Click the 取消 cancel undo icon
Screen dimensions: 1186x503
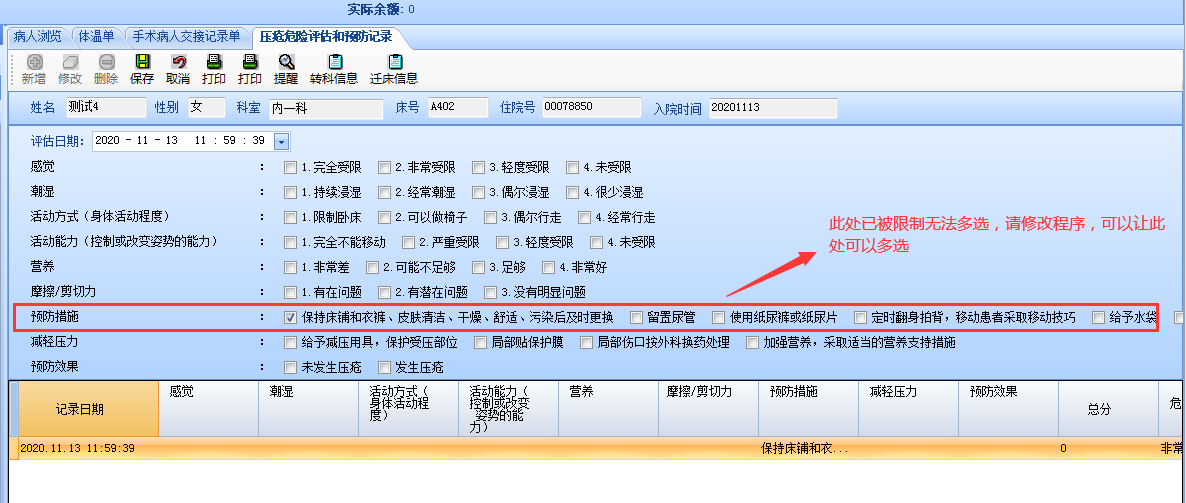click(179, 63)
